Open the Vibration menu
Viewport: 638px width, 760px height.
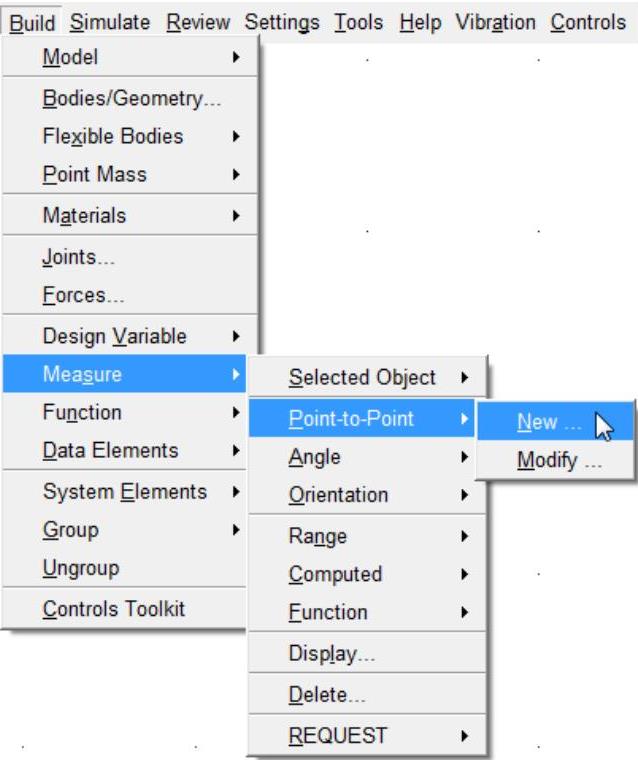point(495,21)
